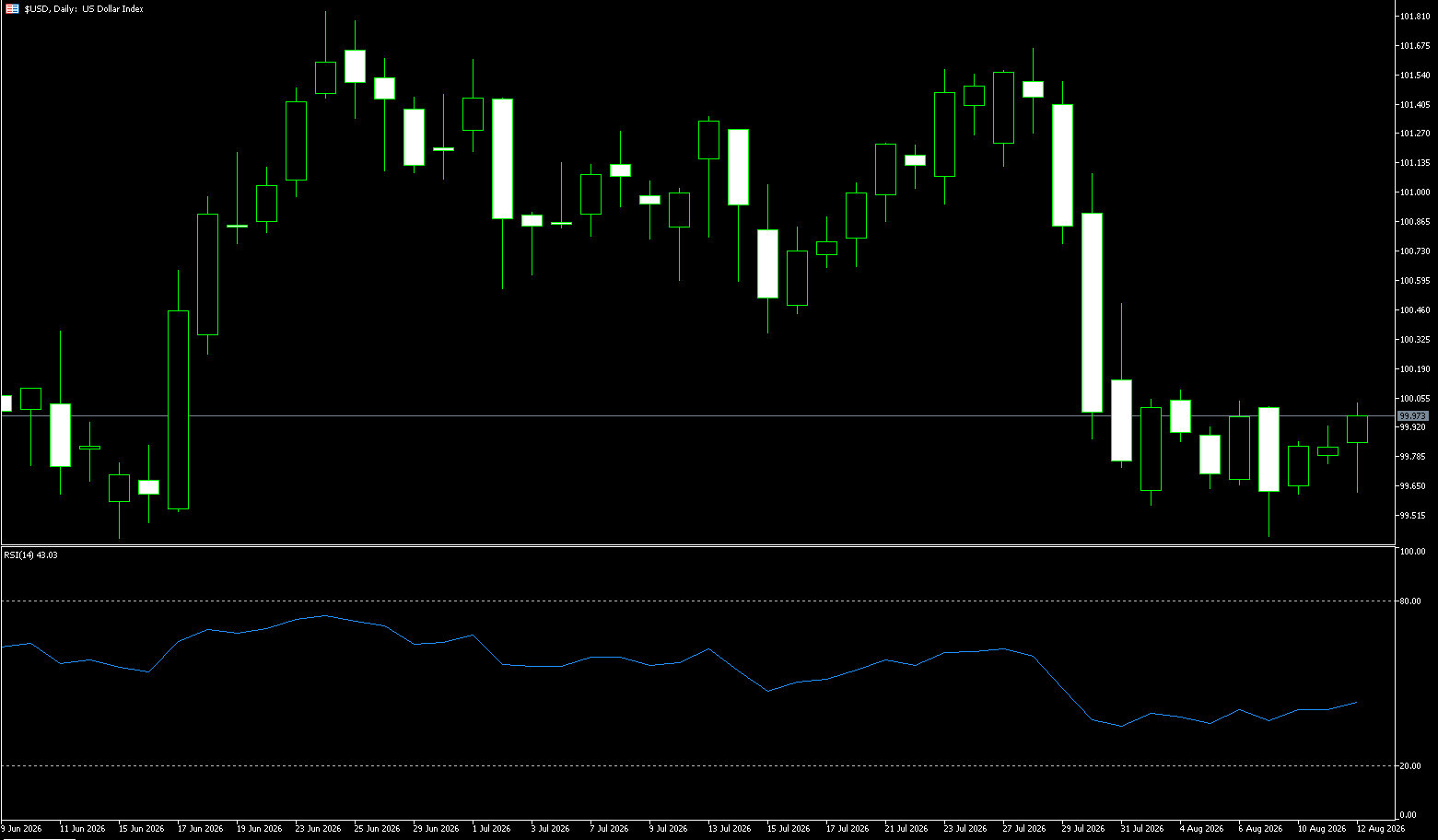Choose the "12 Aug 2026" time axis label
Screen dimensions: 1438x840
(1380, 829)
